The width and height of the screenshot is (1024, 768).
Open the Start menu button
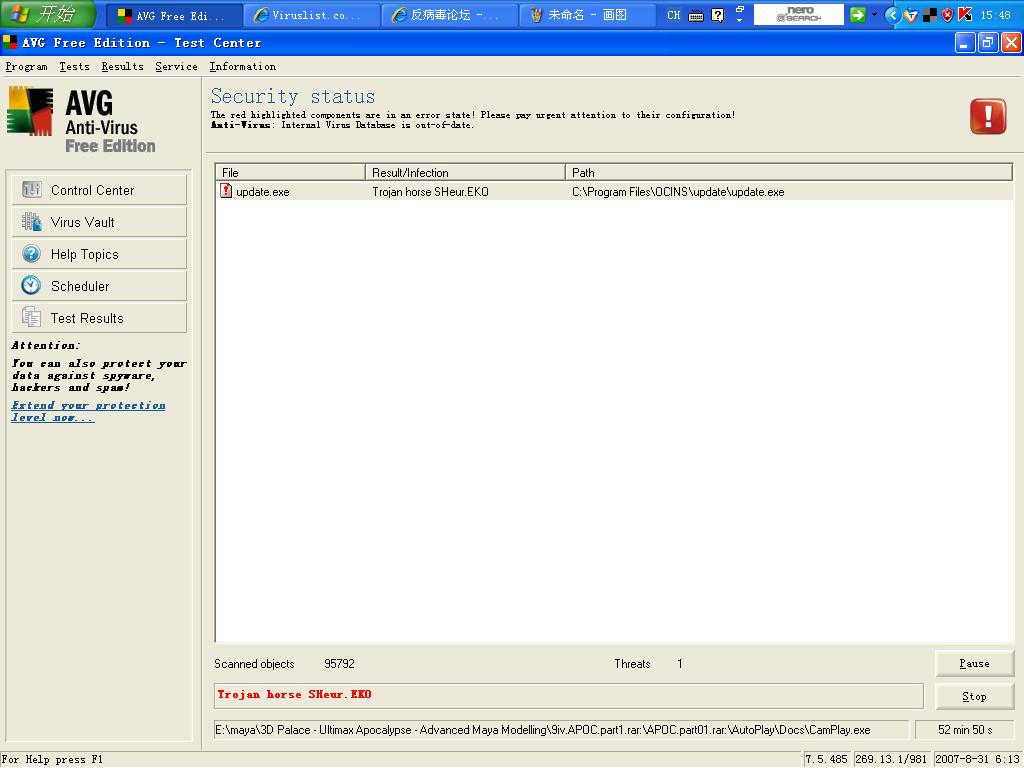point(47,14)
